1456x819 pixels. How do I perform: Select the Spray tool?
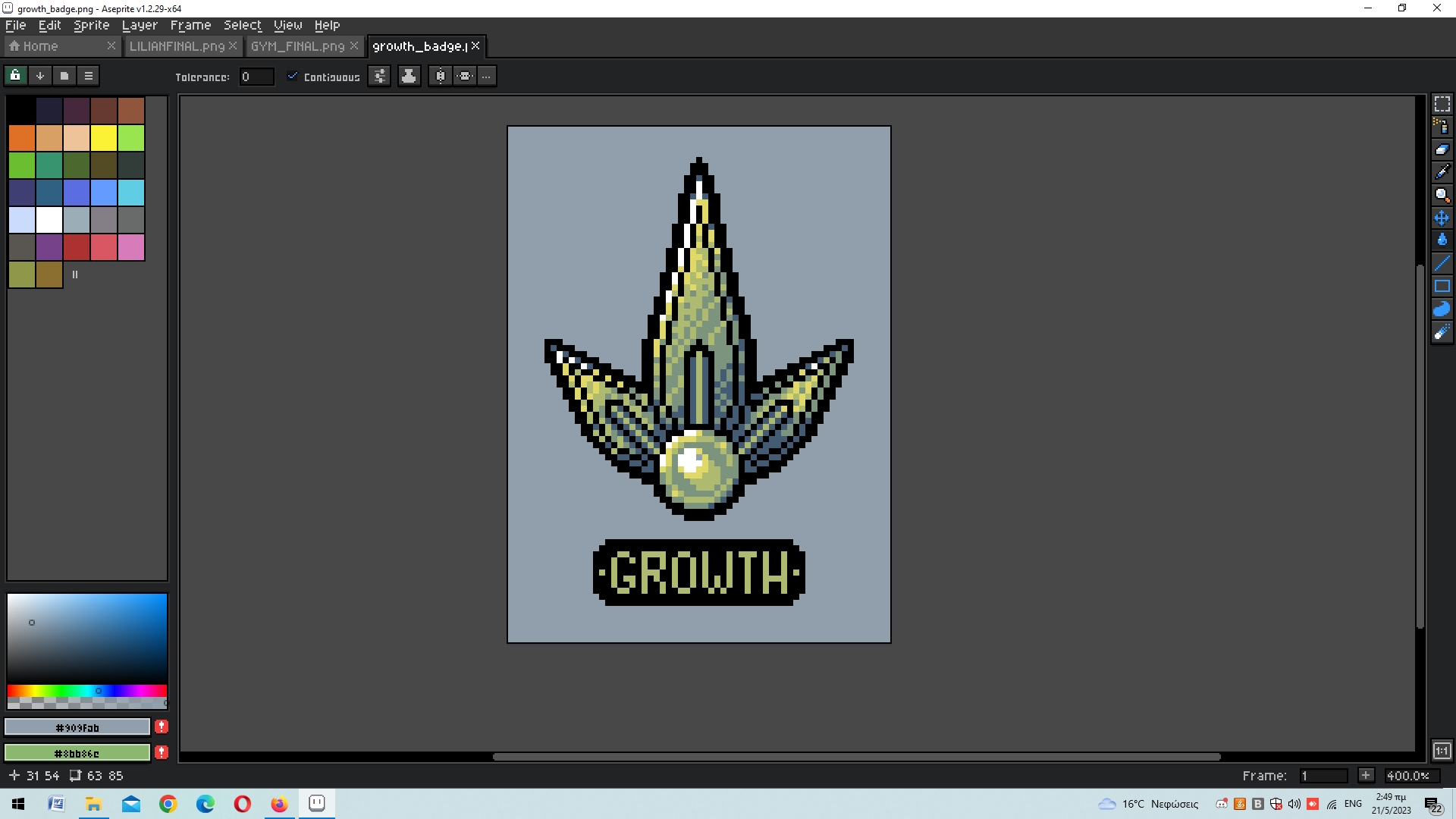pyautogui.click(x=1442, y=127)
